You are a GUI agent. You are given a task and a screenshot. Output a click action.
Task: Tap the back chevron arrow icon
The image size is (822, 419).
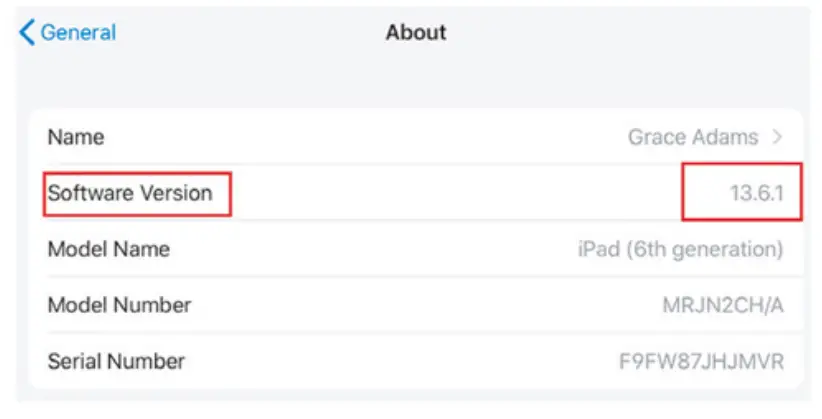point(27,32)
